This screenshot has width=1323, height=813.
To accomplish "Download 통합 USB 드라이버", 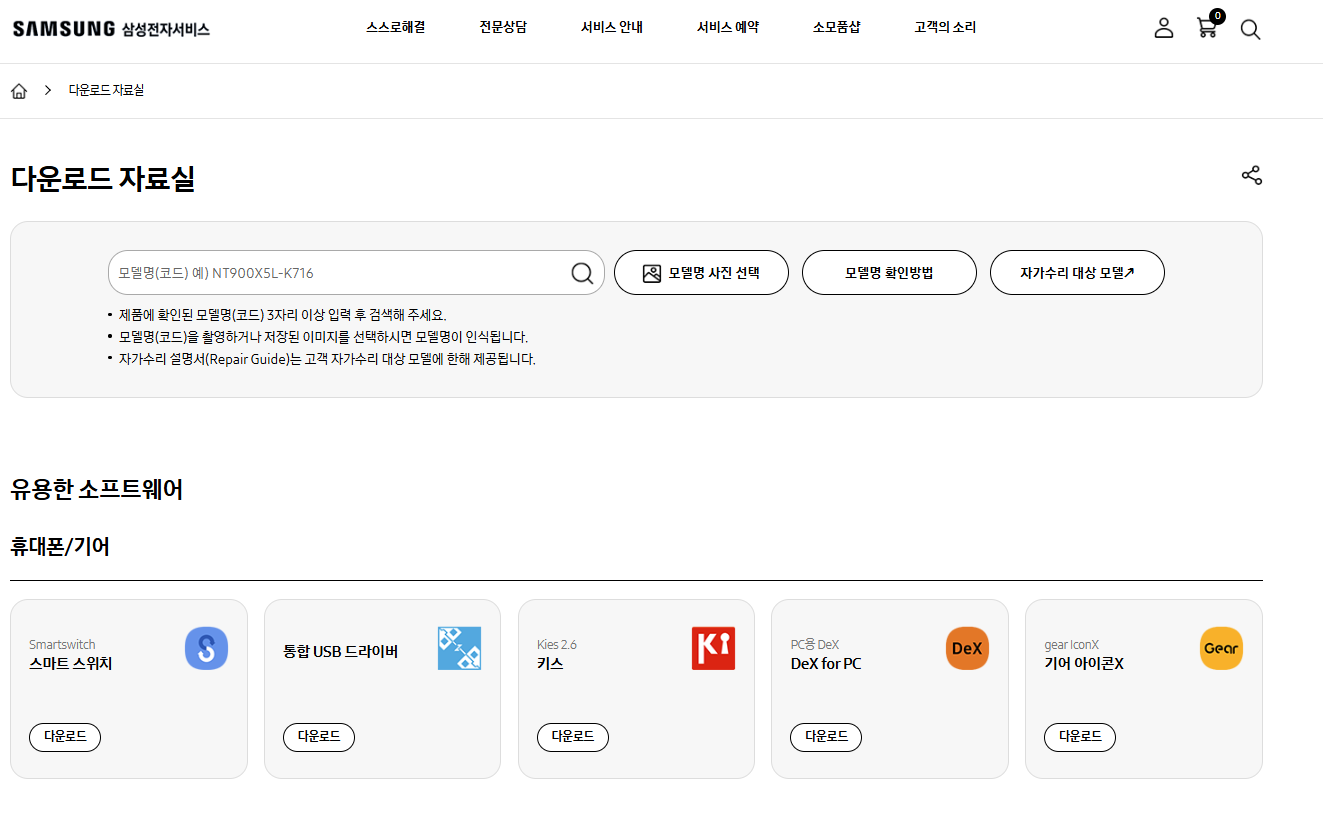I will [319, 737].
